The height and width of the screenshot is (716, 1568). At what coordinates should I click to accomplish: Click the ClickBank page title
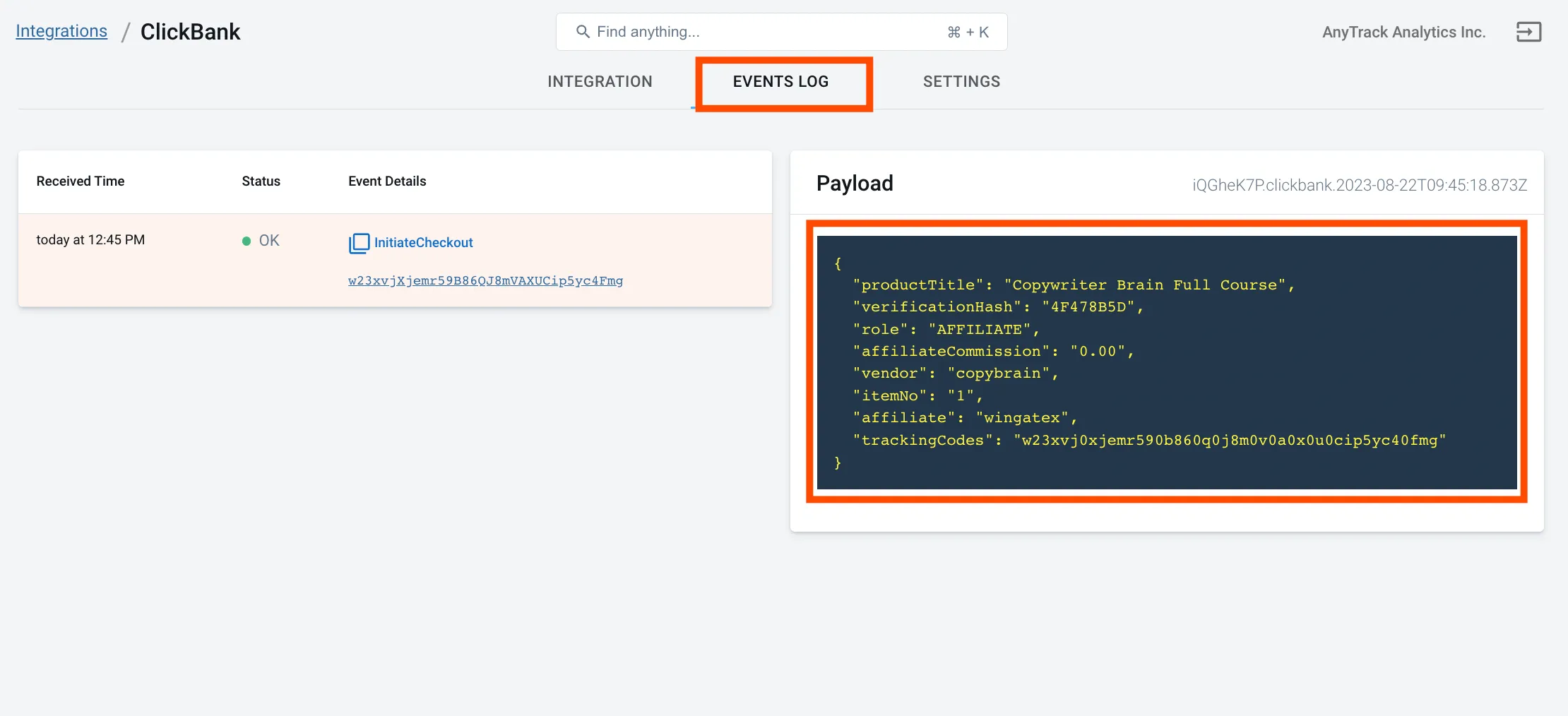[190, 32]
